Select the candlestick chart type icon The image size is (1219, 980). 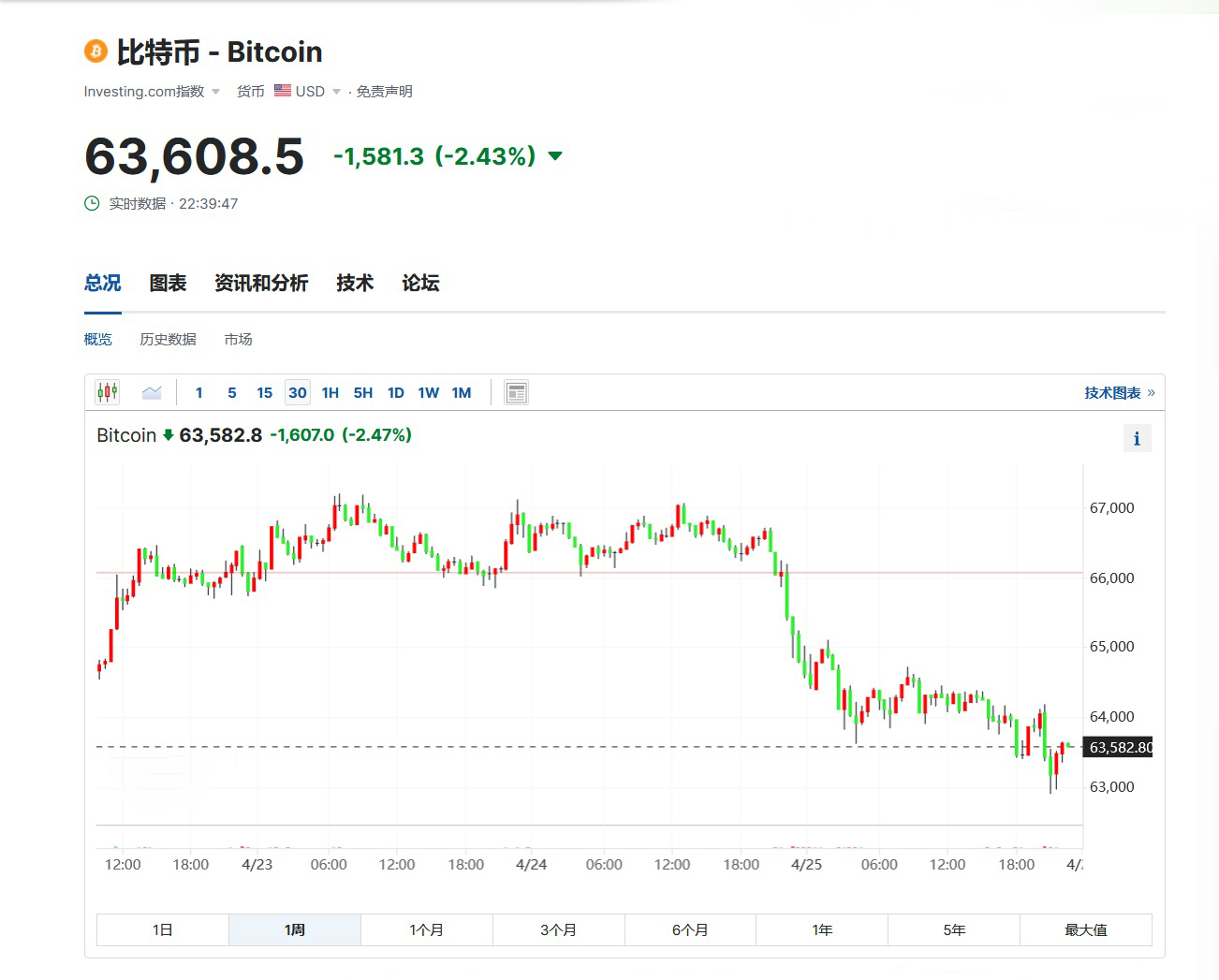(x=108, y=392)
